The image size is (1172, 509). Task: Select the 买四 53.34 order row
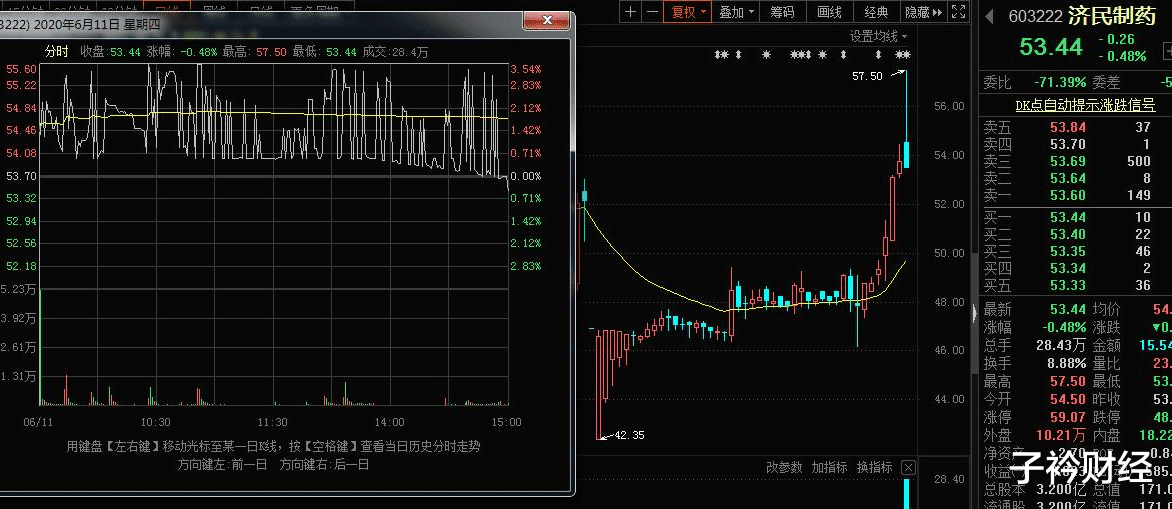click(x=1076, y=268)
